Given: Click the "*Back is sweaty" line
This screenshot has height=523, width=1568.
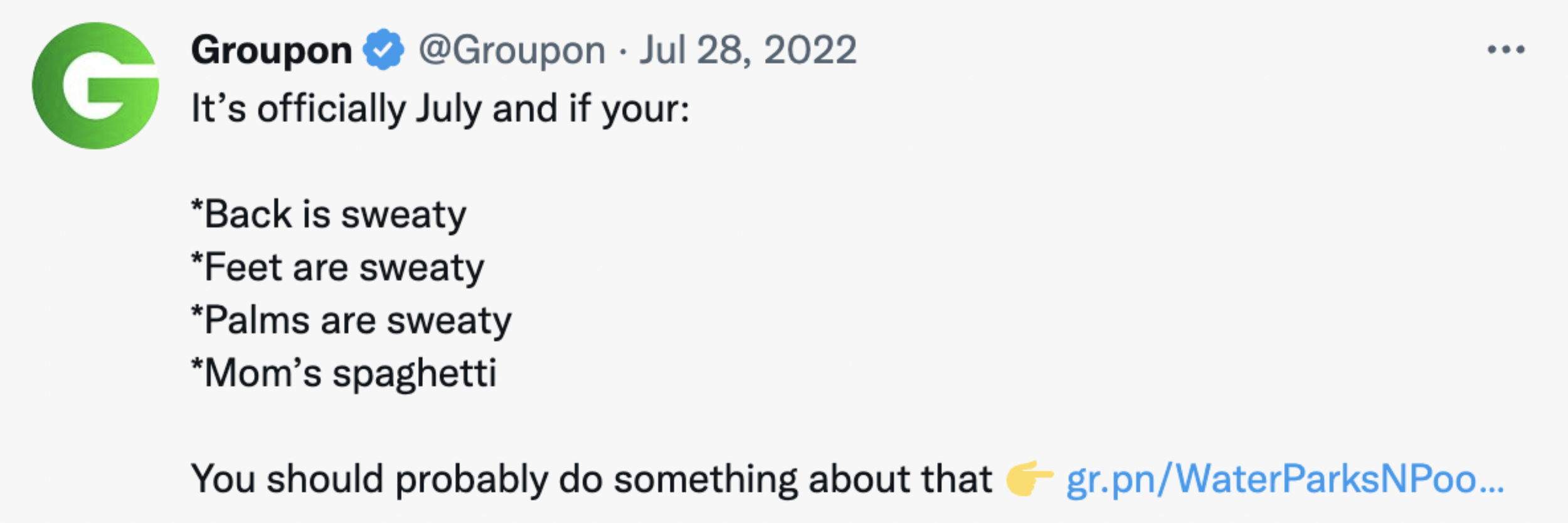Looking at the screenshot, I should click(329, 215).
